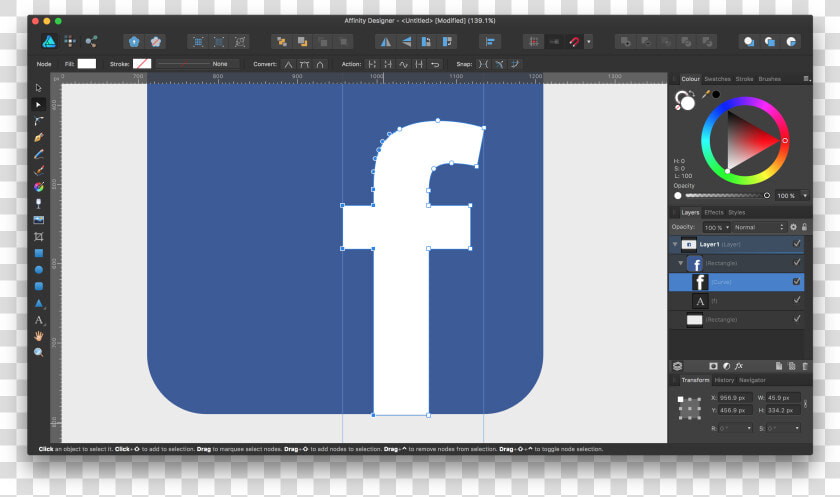The image size is (840, 497).
Task: Select the Crop tool
Action: point(39,237)
